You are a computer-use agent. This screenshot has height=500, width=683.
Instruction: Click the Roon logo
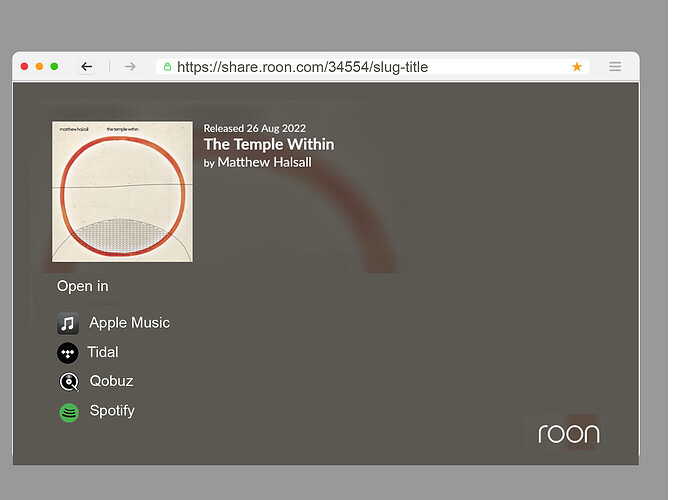coord(569,434)
